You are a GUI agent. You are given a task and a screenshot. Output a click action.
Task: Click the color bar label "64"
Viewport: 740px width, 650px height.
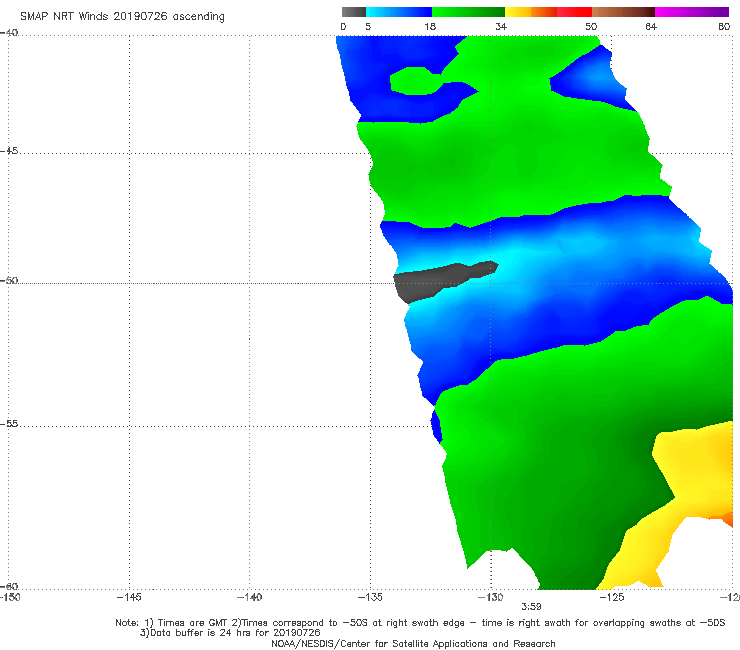(x=651, y=27)
